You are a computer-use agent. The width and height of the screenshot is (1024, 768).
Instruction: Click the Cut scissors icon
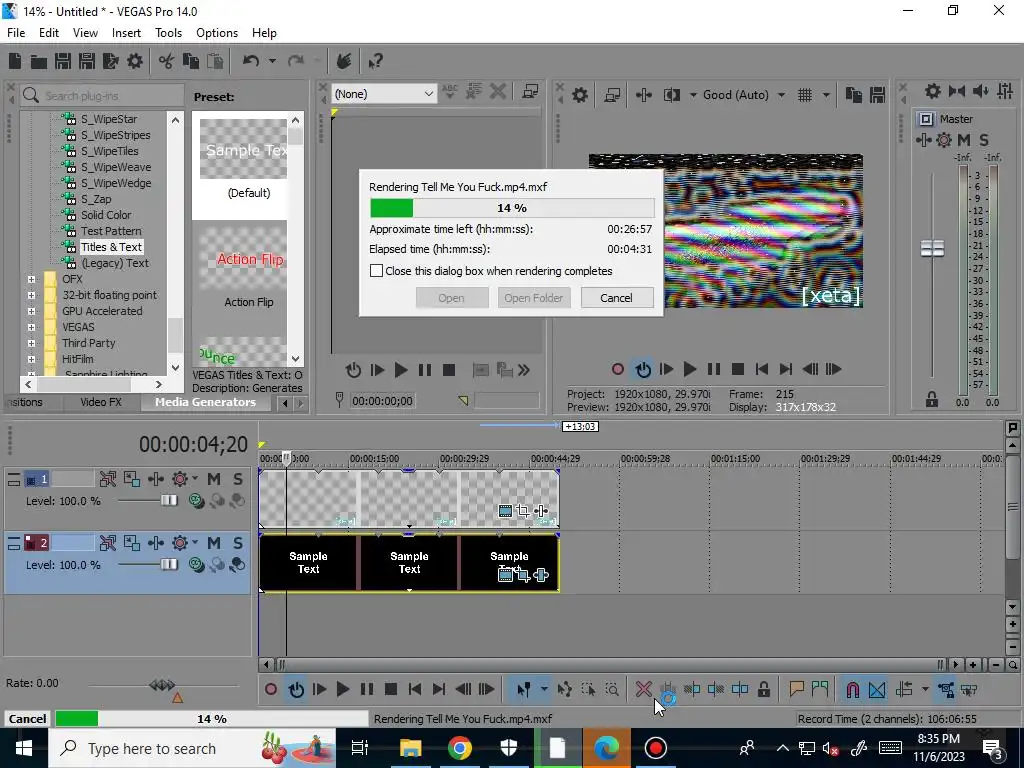click(166, 61)
